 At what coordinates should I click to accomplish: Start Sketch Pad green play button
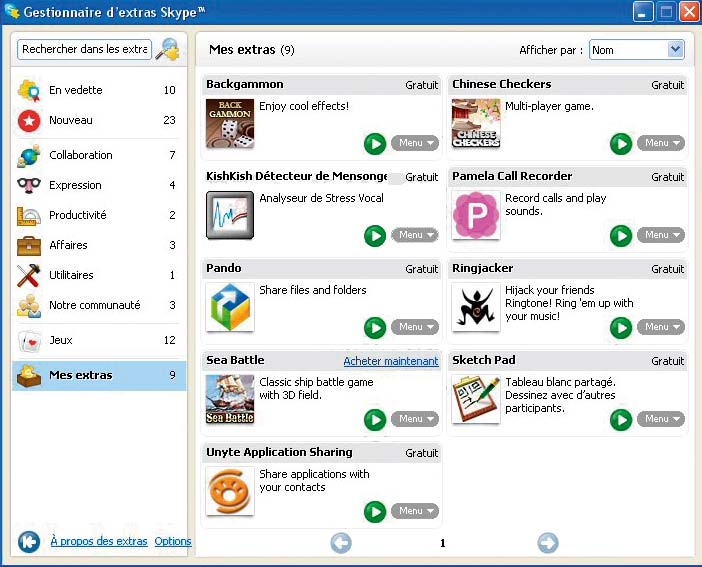[x=621, y=420]
